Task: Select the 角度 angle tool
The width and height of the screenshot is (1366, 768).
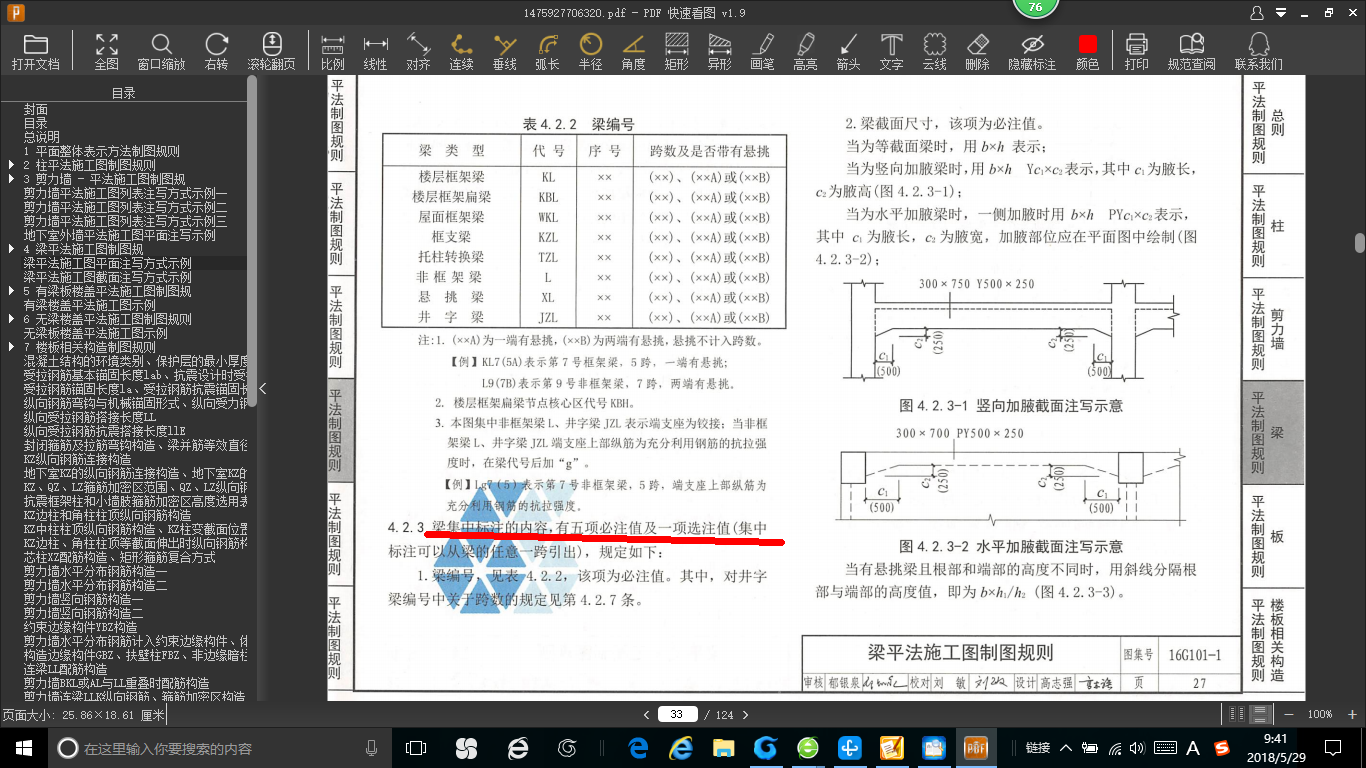Action: click(633, 51)
